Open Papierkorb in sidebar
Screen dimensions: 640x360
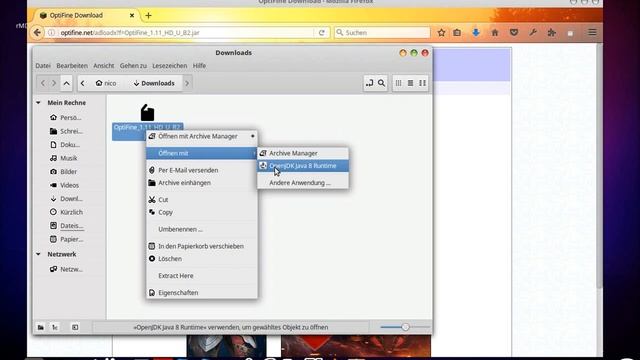coord(67,239)
